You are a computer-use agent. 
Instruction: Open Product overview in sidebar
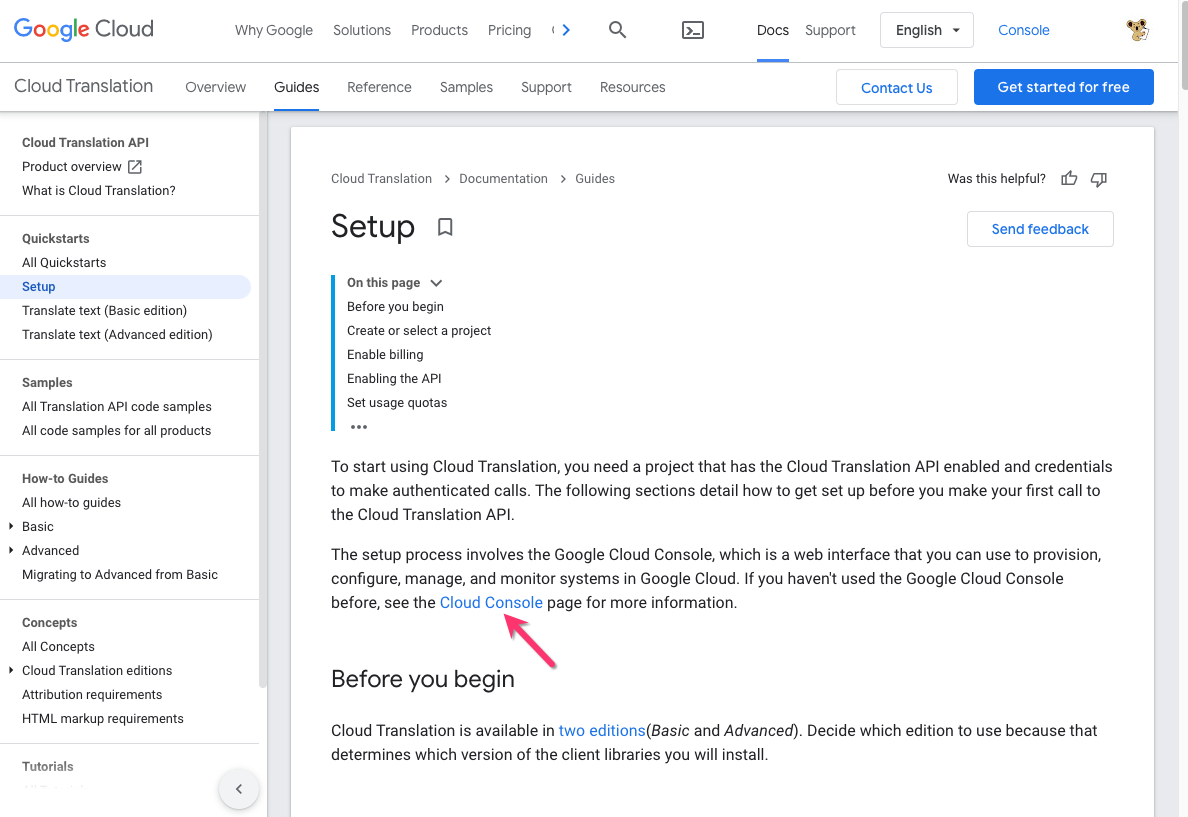click(x=71, y=167)
